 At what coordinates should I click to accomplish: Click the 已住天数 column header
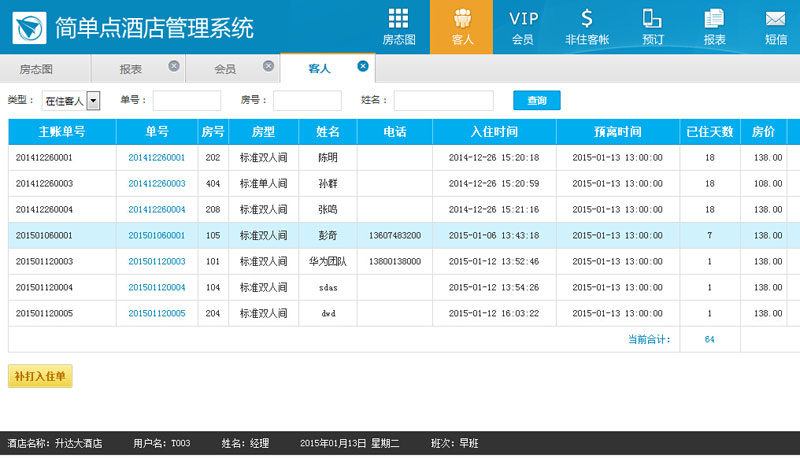point(710,132)
